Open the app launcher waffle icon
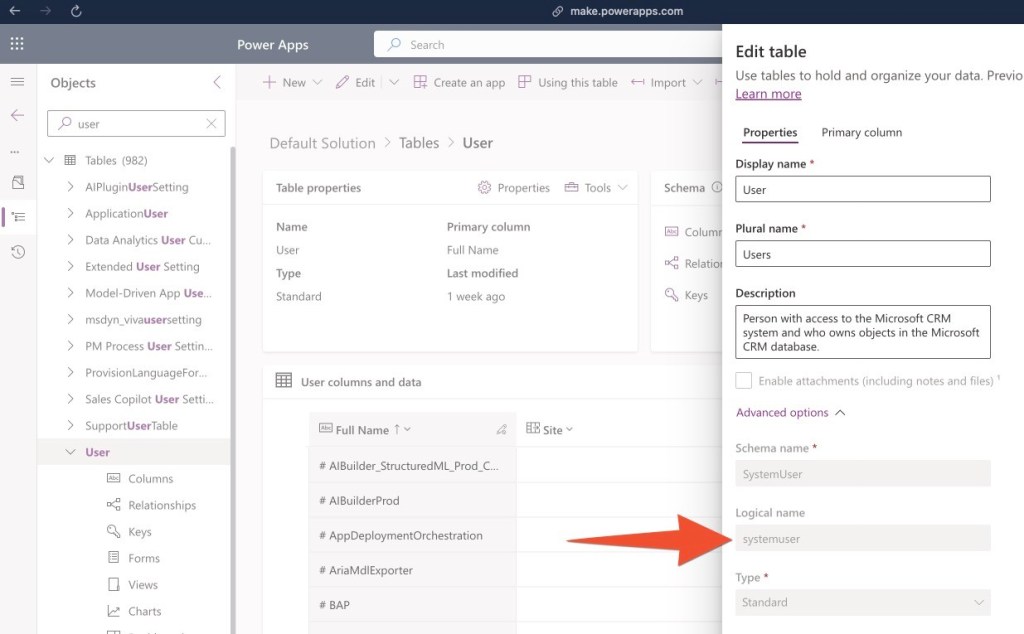This screenshot has width=1024, height=634. [x=17, y=44]
